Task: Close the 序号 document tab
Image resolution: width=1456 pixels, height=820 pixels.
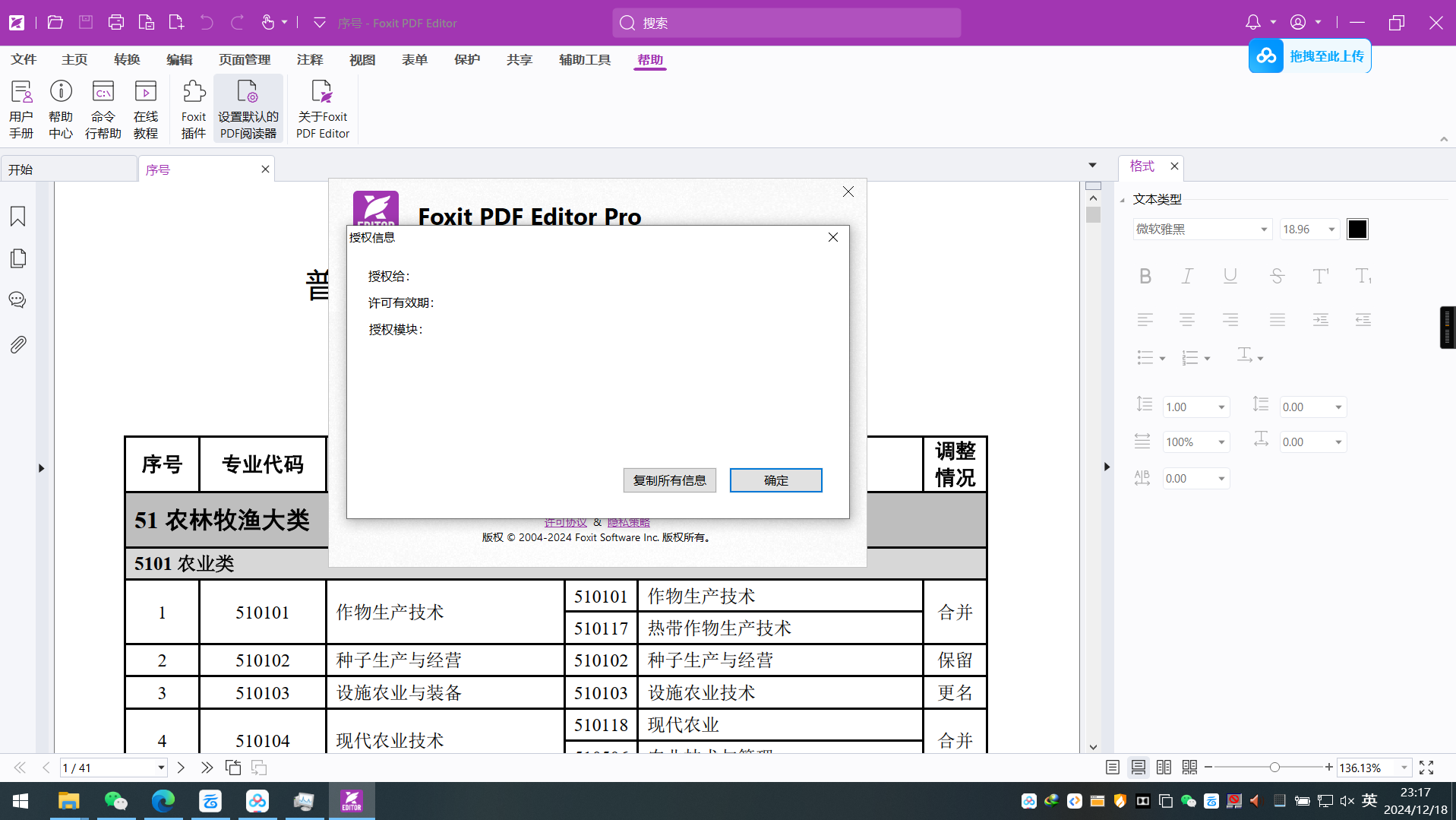Action: point(265,169)
